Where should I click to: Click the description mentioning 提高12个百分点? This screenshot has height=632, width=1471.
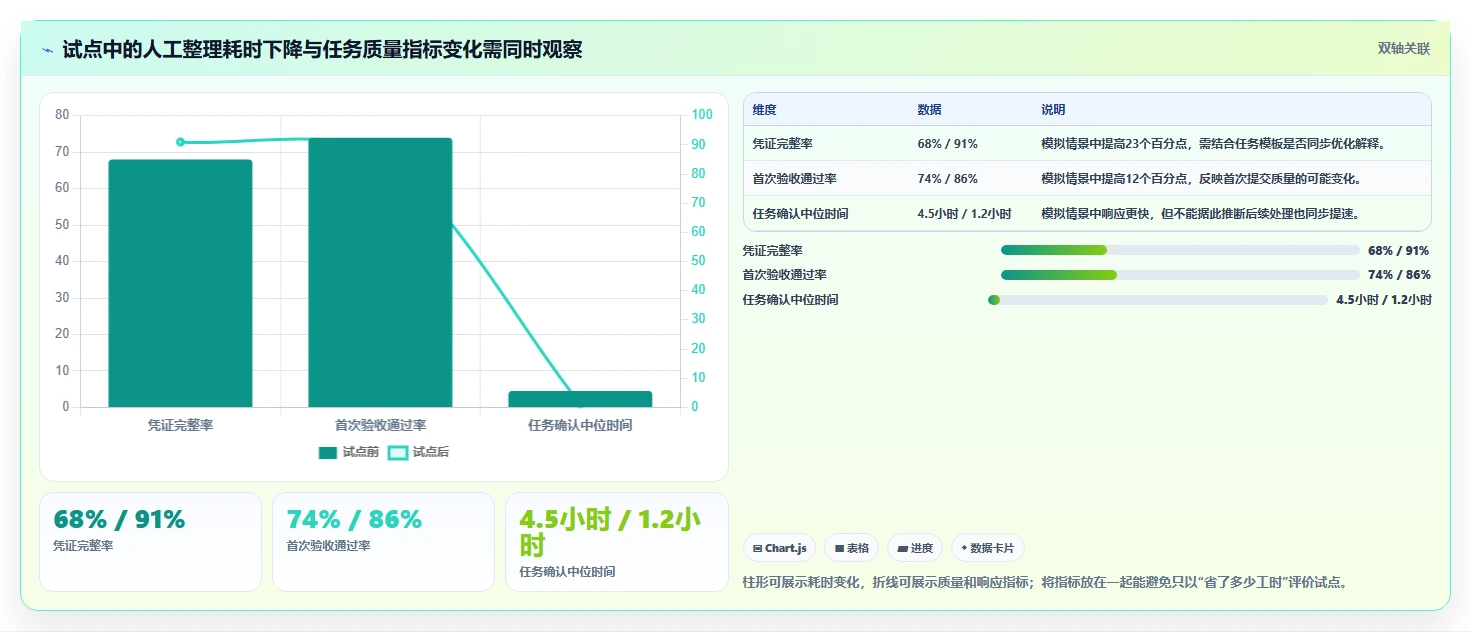pos(1201,179)
